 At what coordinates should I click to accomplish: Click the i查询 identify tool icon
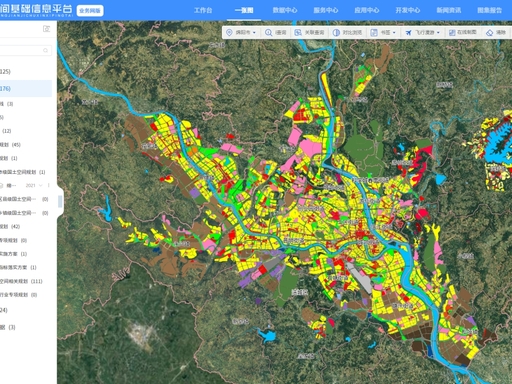pyautogui.click(x=268, y=32)
